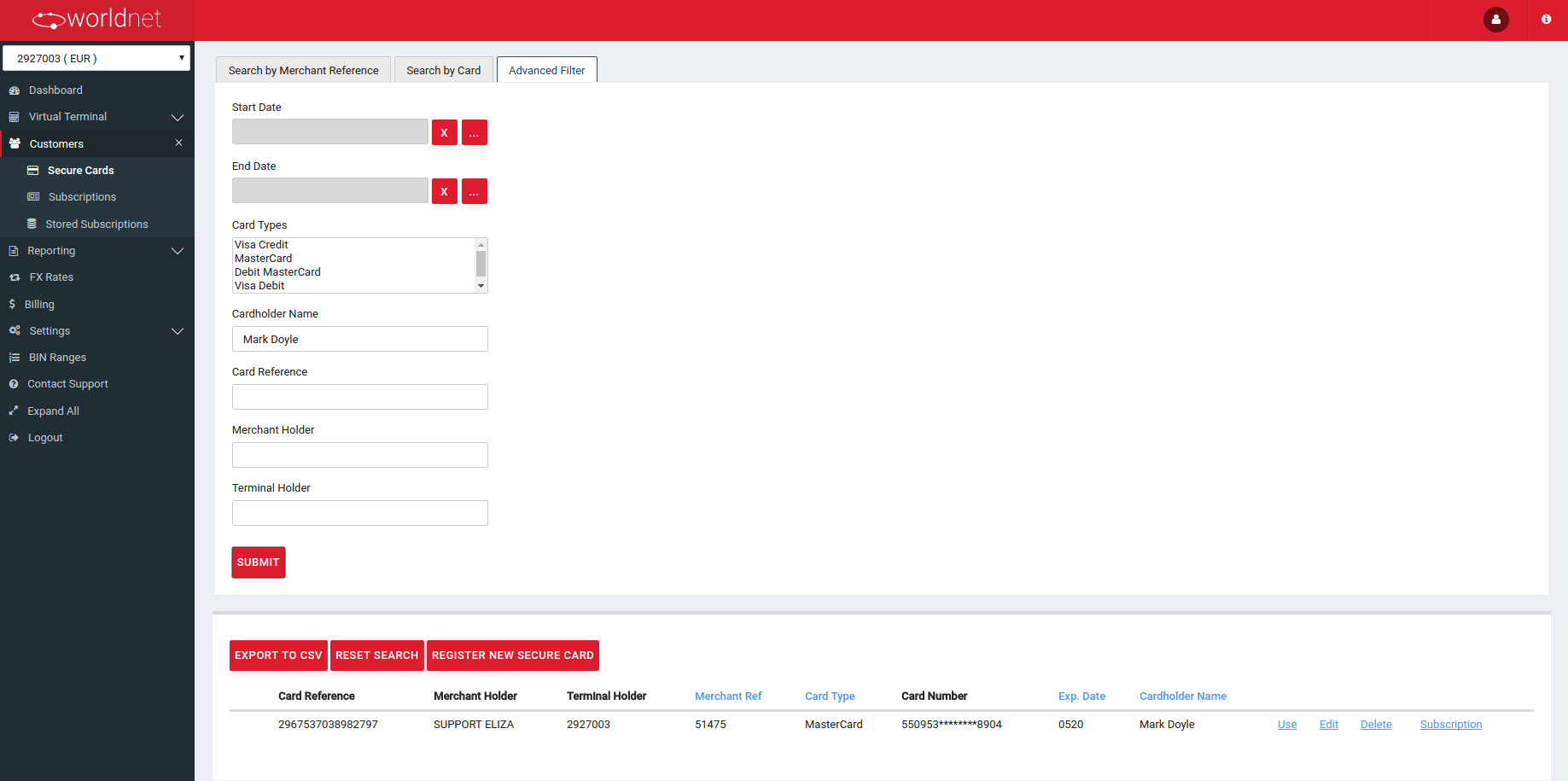Click the Reset Search button

(x=376, y=656)
